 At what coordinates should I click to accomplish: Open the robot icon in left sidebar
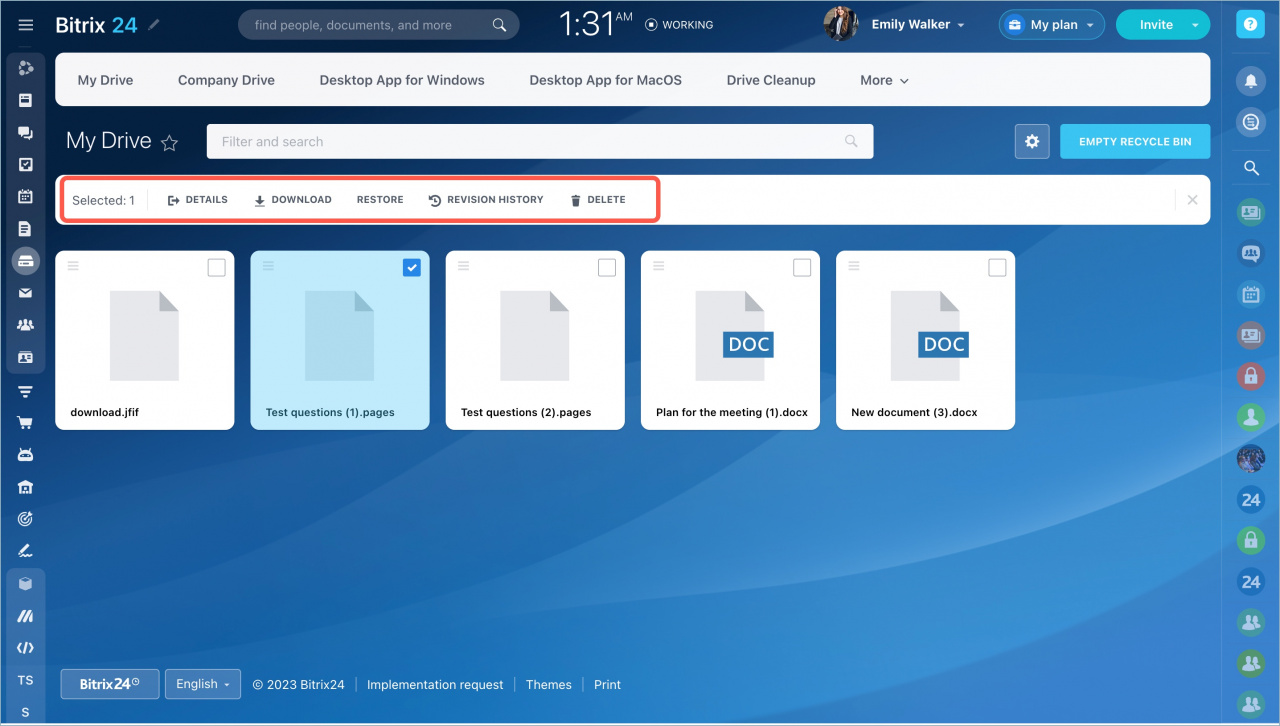26,455
